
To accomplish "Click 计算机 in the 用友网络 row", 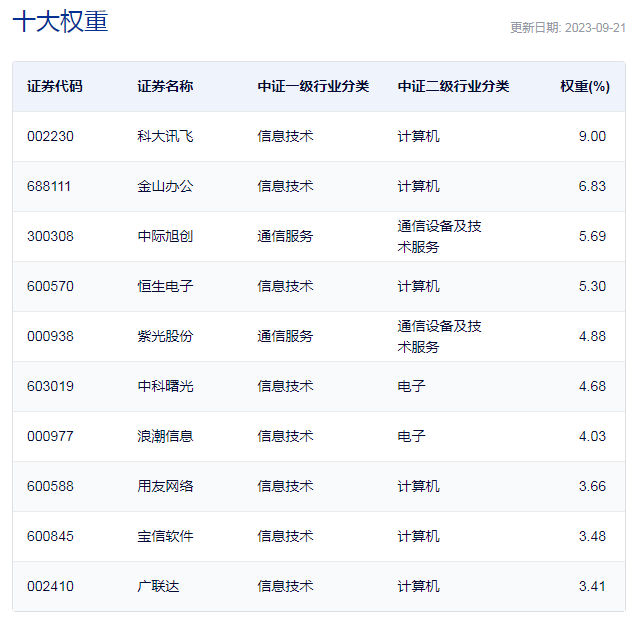I will click(x=418, y=486).
